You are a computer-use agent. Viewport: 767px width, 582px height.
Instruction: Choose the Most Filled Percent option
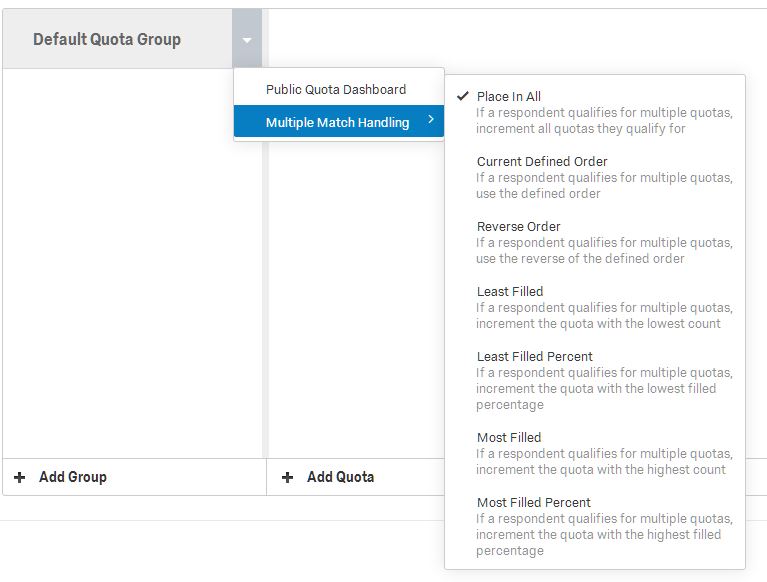534,503
